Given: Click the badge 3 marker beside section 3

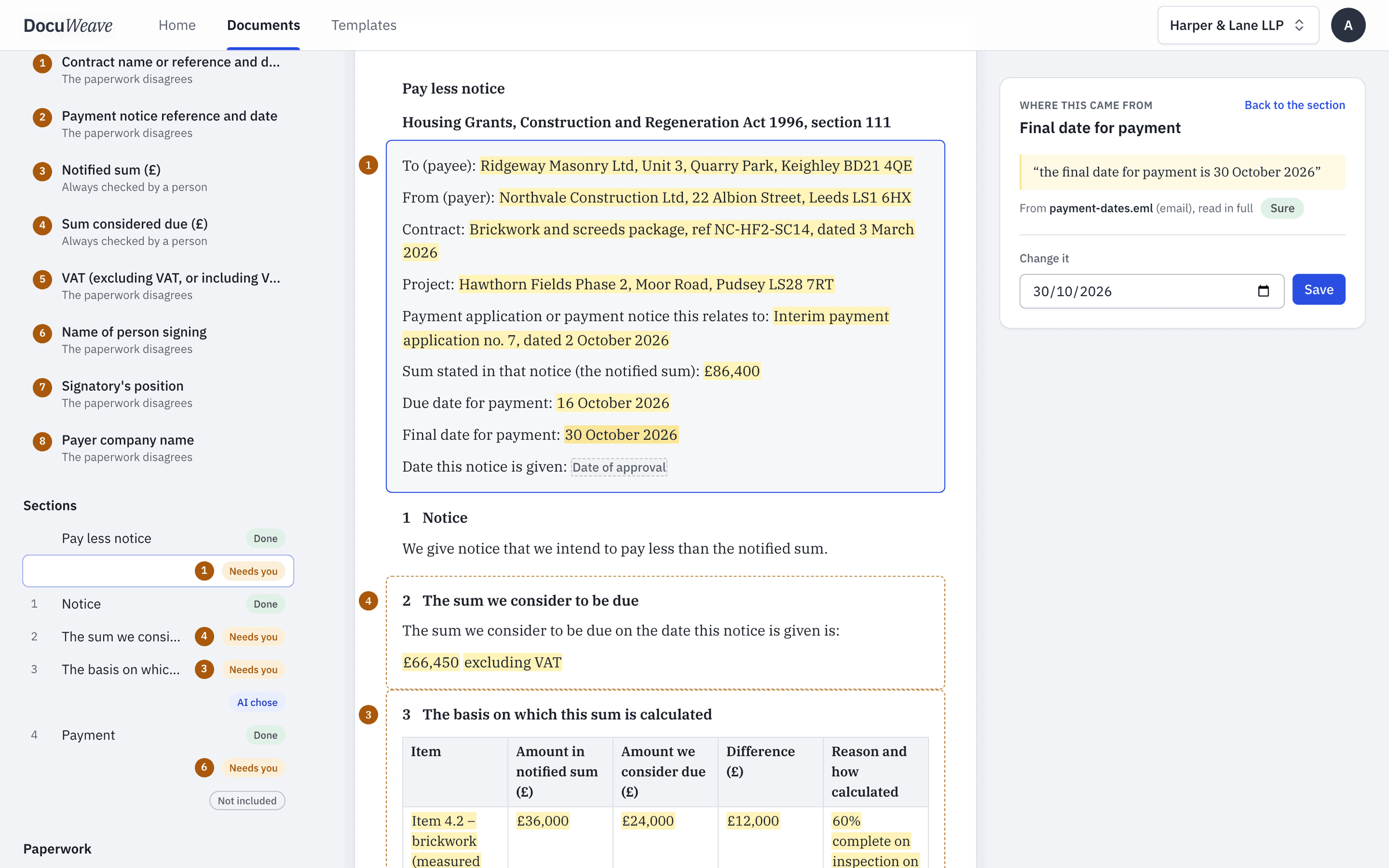Looking at the screenshot, I should [x=368, y=715].
